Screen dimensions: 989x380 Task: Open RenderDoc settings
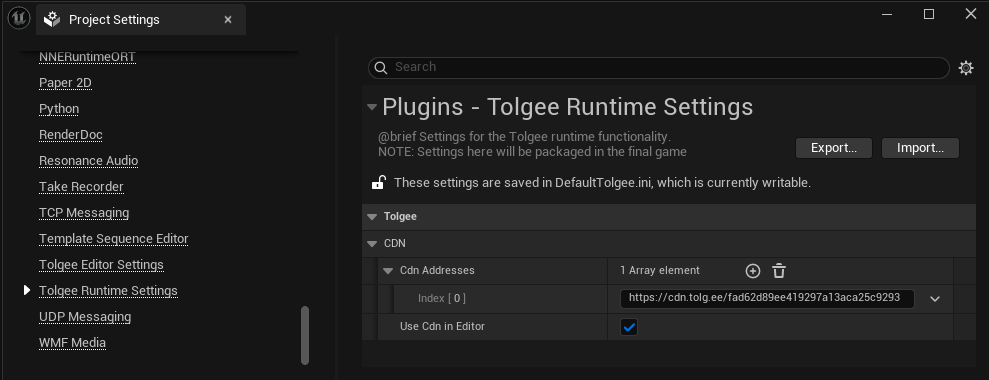[x=71, y=134]
